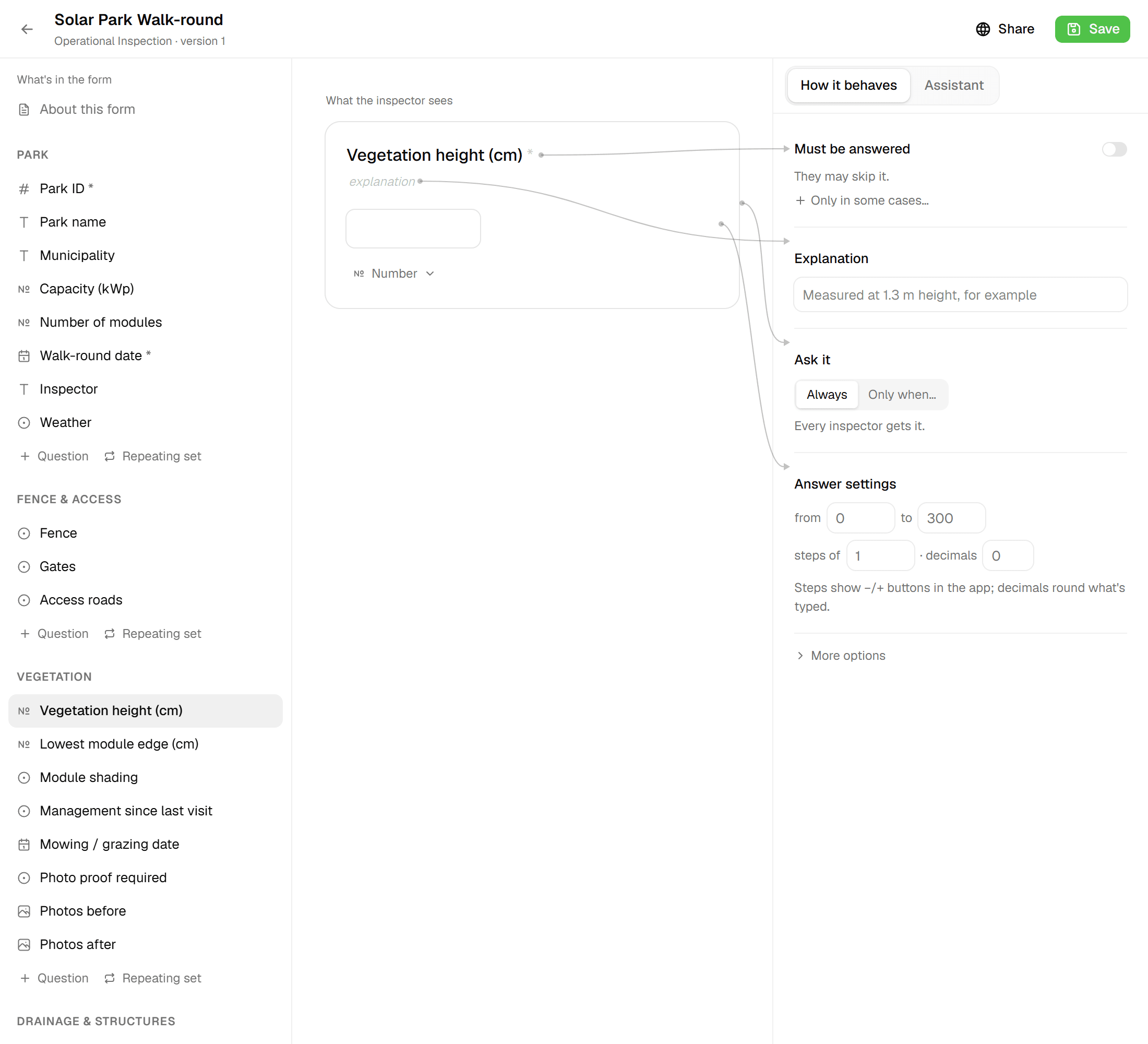The height and width of the screenshot is (1044, 1148).
Task: Click number icon beside Number of modules
Action: (x=24, y=323)
